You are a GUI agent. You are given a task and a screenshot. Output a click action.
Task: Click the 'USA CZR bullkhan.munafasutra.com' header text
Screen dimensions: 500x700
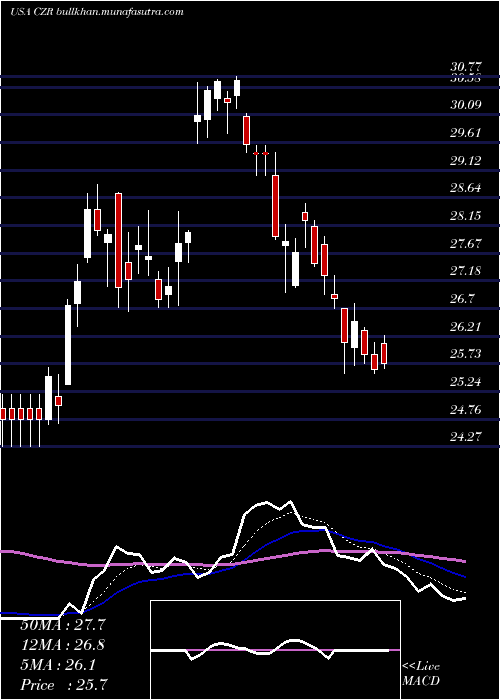96,12
